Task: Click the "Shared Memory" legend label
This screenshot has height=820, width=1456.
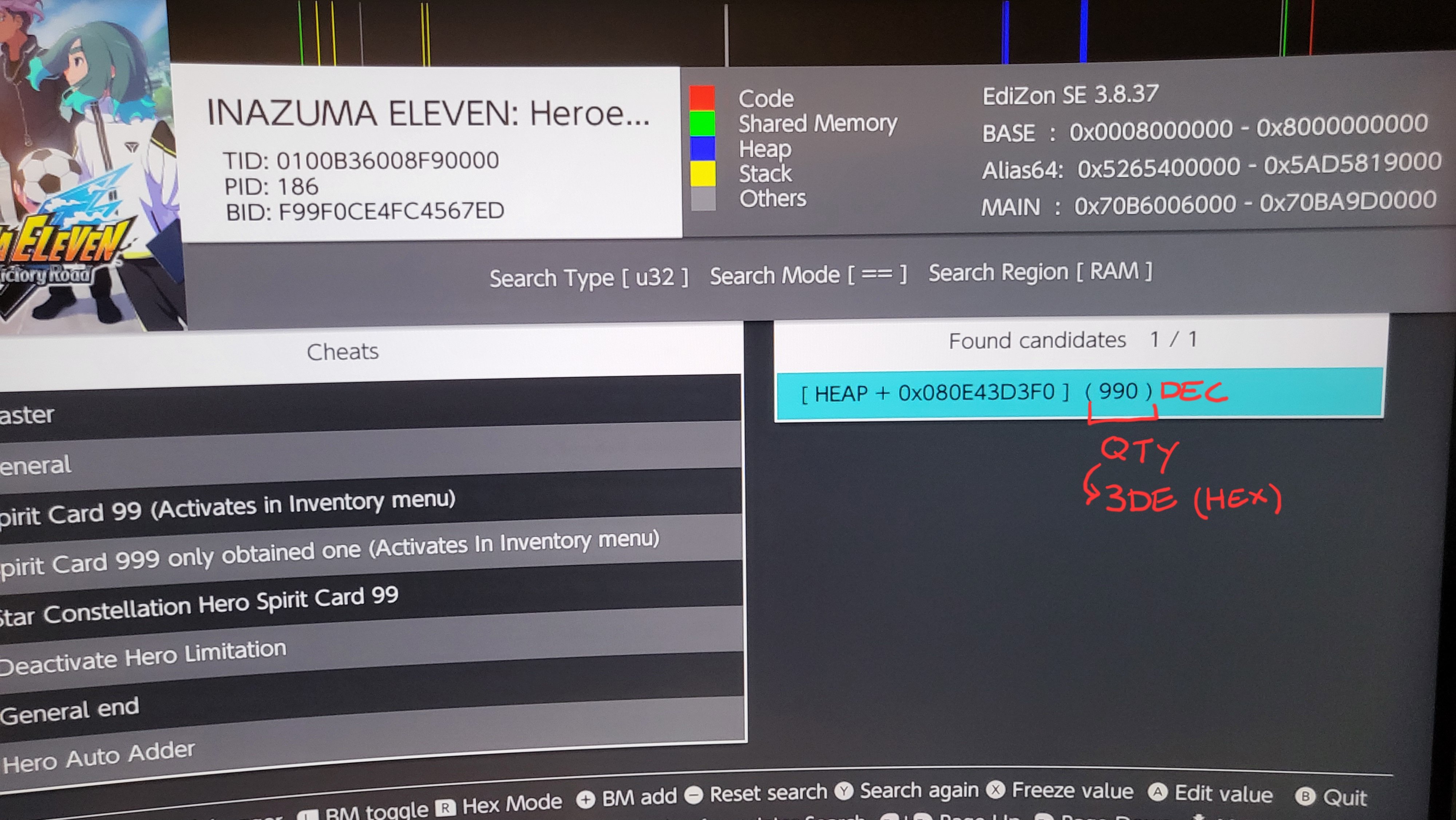Action: coord(818,123)
